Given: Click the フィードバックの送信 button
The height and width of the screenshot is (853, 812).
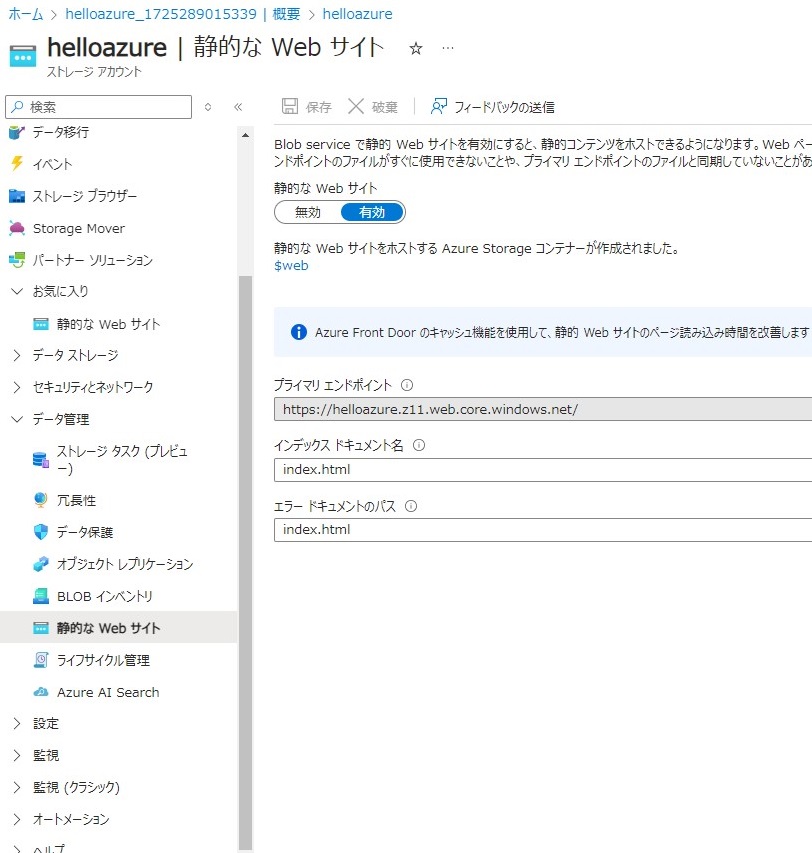Looking at the screenshot, I should click(493, 107).
